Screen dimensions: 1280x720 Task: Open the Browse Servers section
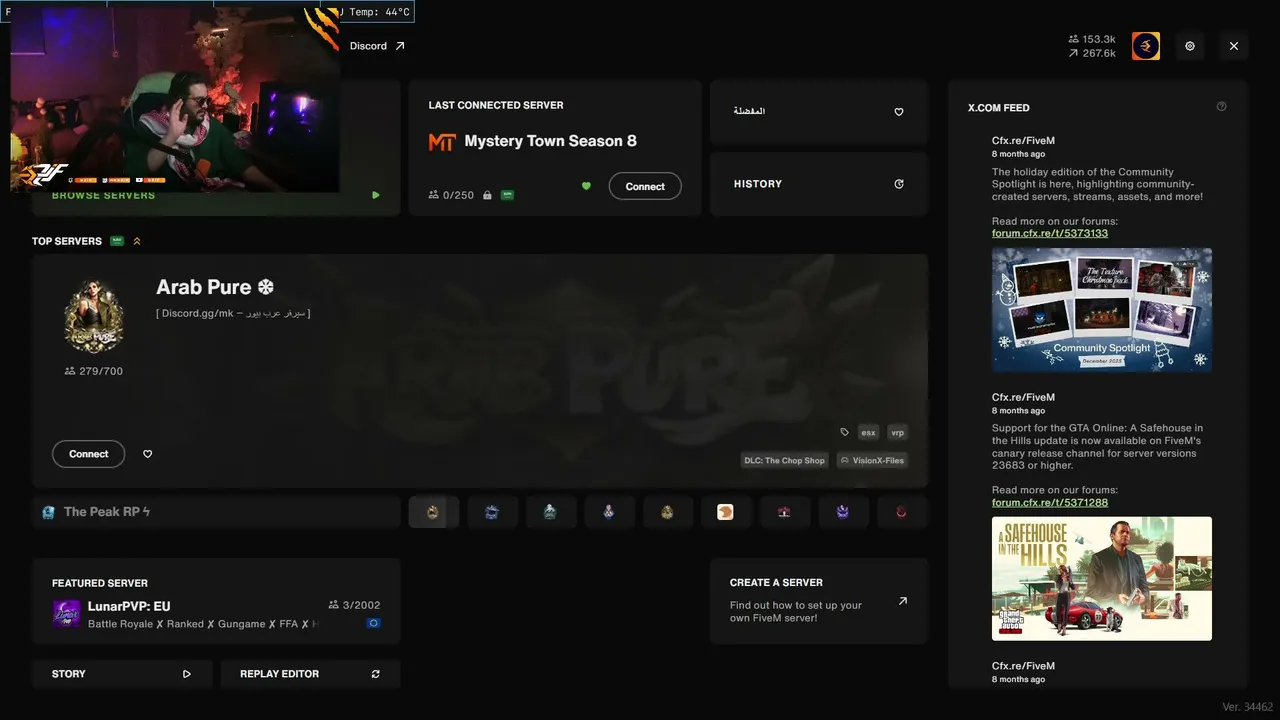click(216, 195)
